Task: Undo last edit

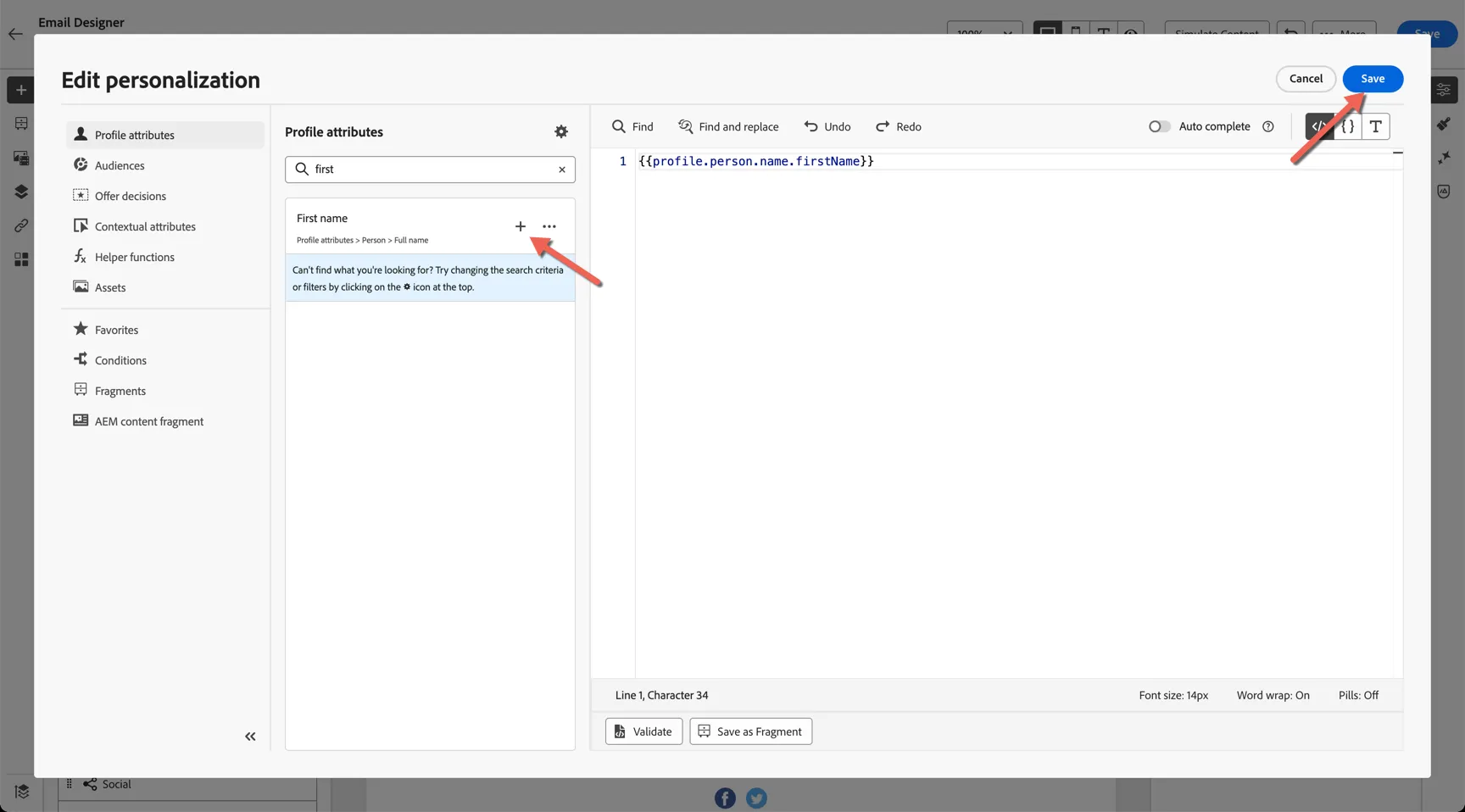Action: coord(827,126)
